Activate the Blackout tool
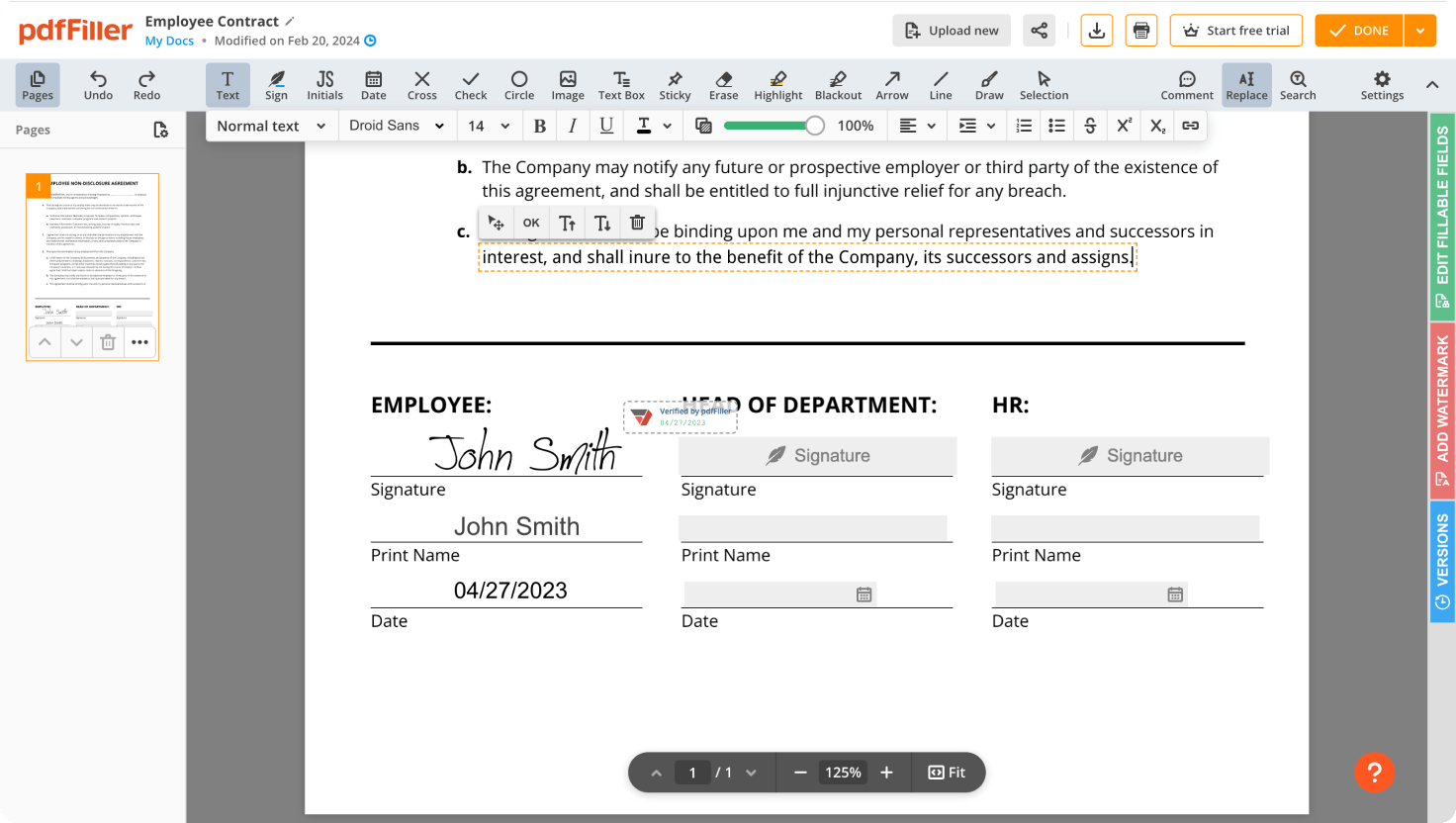The image size is (1456, 823). pyautogui.click(x=838, y=84)
